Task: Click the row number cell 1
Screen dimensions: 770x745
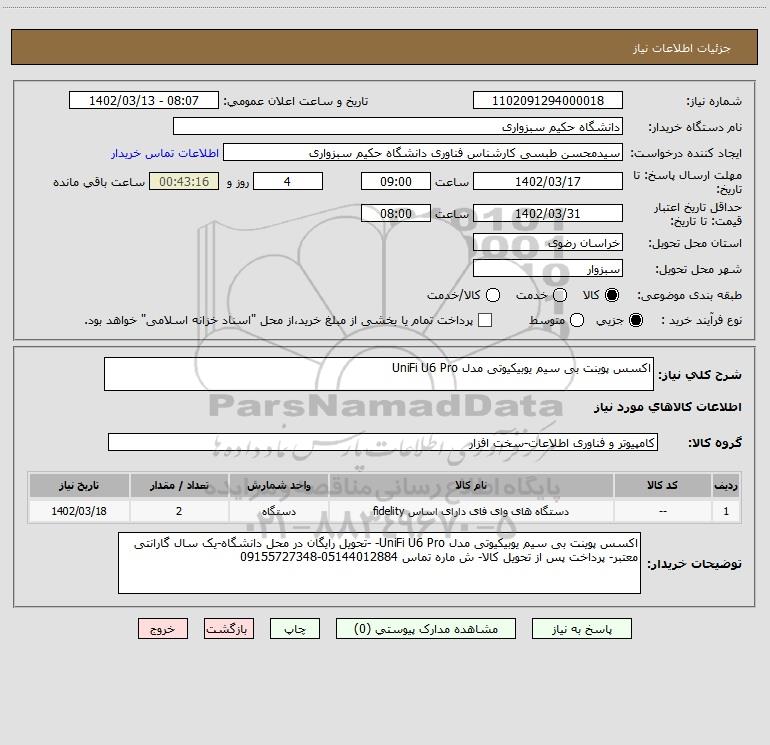Action: point(726,511)
